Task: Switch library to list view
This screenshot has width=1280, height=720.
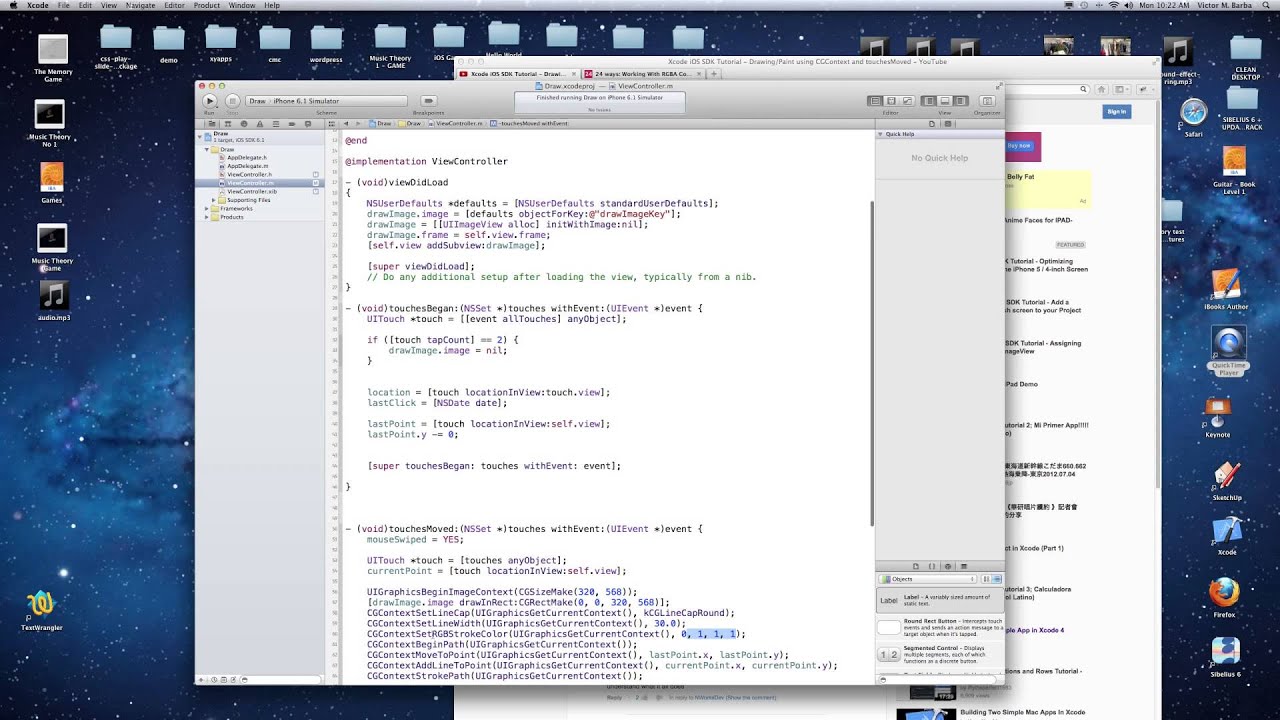Action: [997, 579]
